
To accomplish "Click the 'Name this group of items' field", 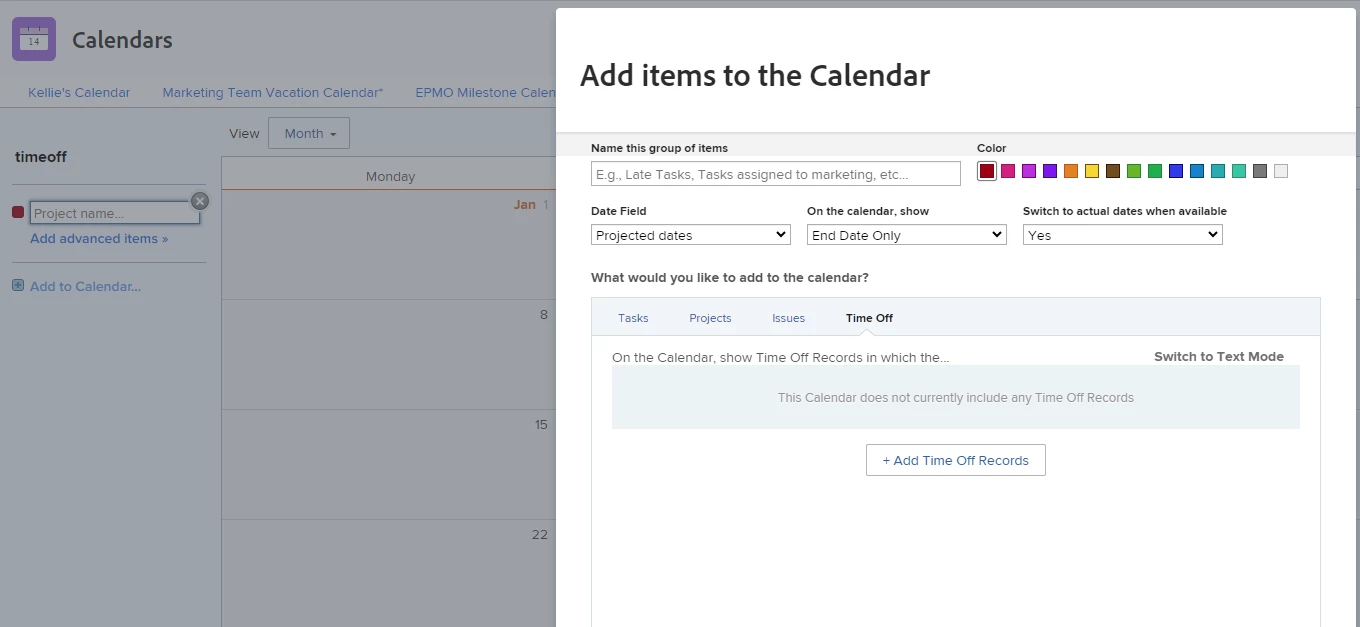I will 776,174.
